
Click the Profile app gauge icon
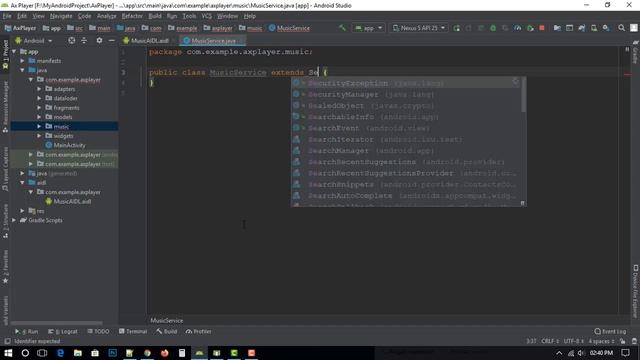click(x=518, y=28)
